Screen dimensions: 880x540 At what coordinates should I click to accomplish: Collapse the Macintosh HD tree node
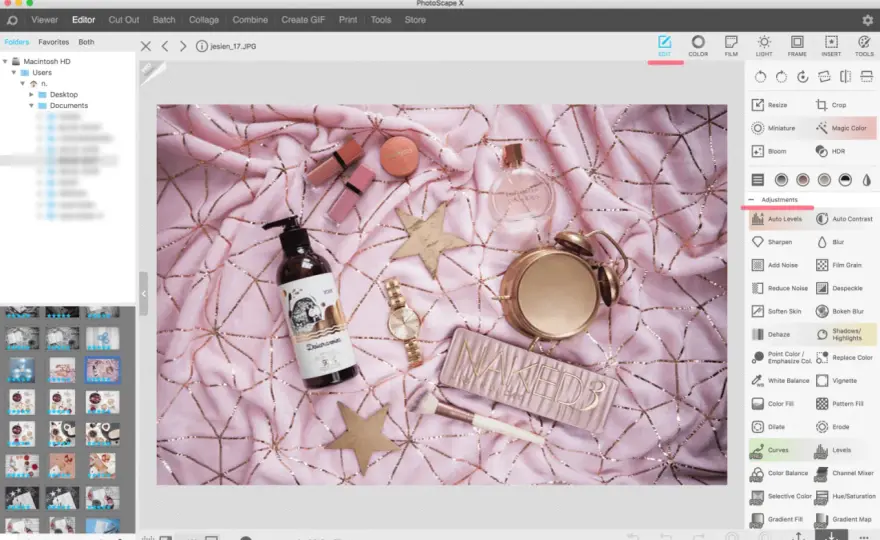[5, 61]
